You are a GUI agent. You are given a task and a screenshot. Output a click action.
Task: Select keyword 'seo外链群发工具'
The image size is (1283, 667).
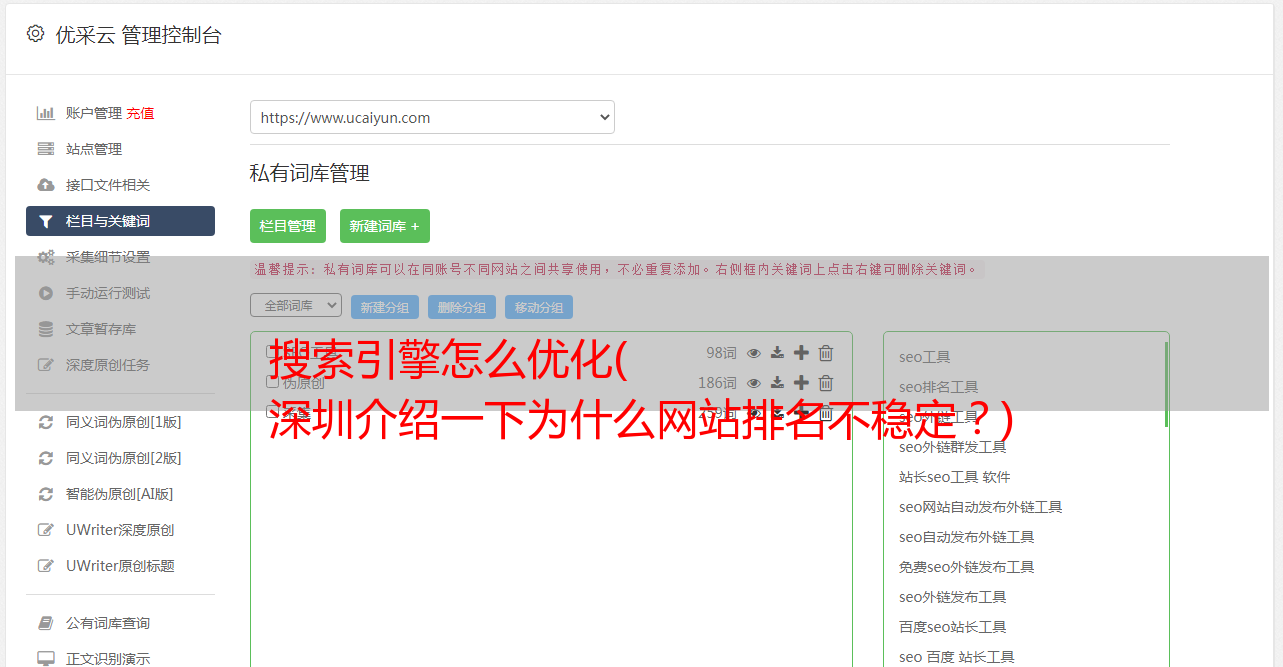click(x=953, y=447)
